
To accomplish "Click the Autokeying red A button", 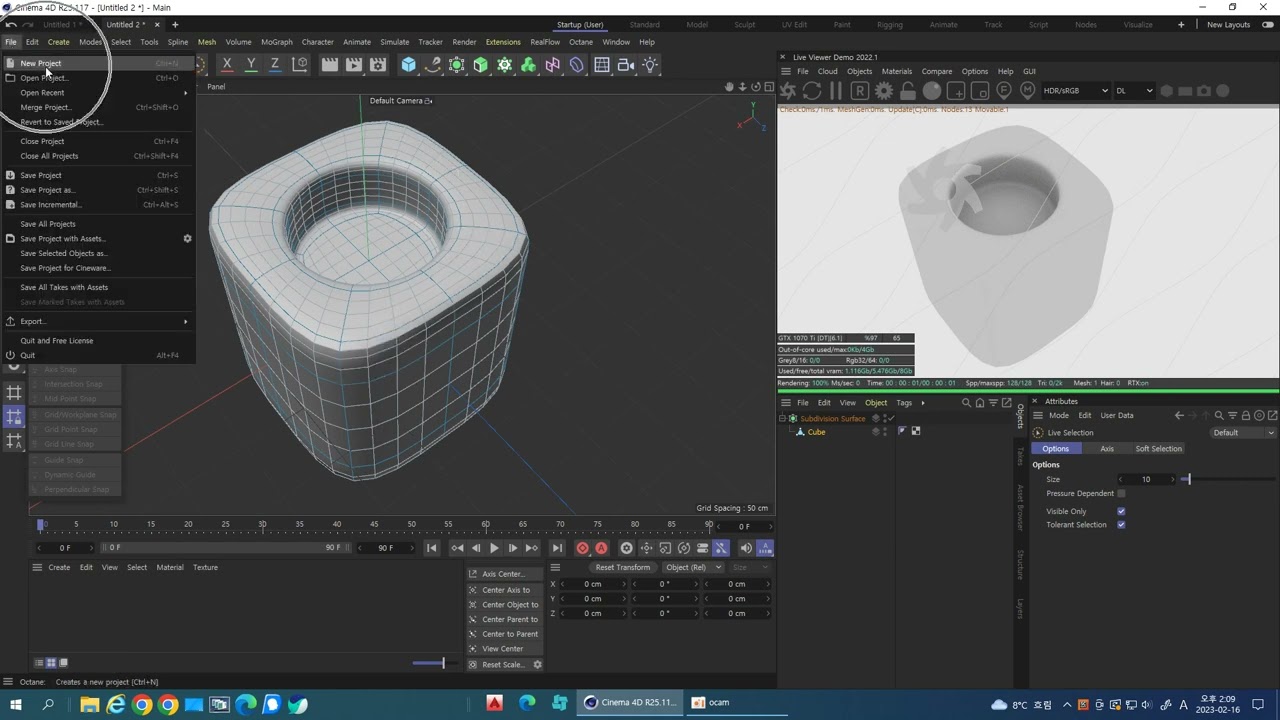I will coord(601,548).
